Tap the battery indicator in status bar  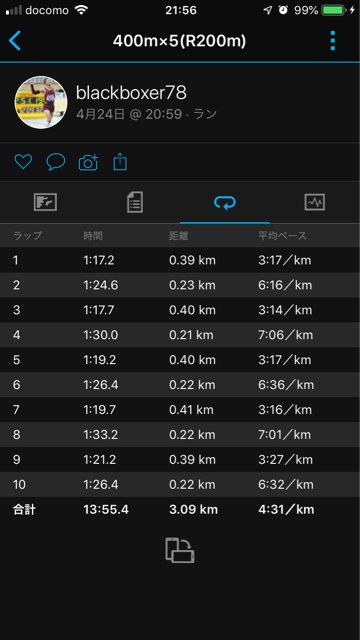point(334,10)
